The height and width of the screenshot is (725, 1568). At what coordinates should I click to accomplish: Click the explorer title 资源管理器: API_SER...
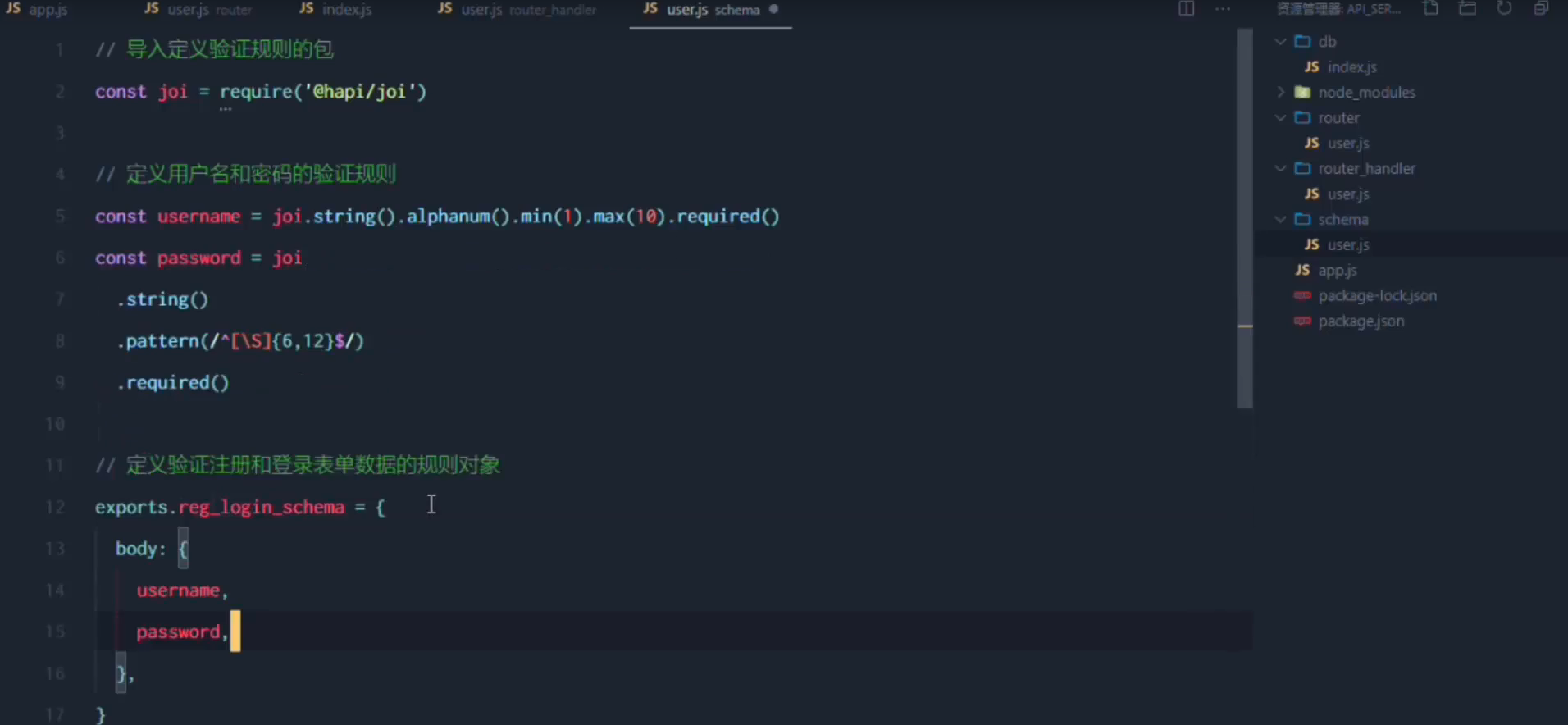pos(1338,9)
